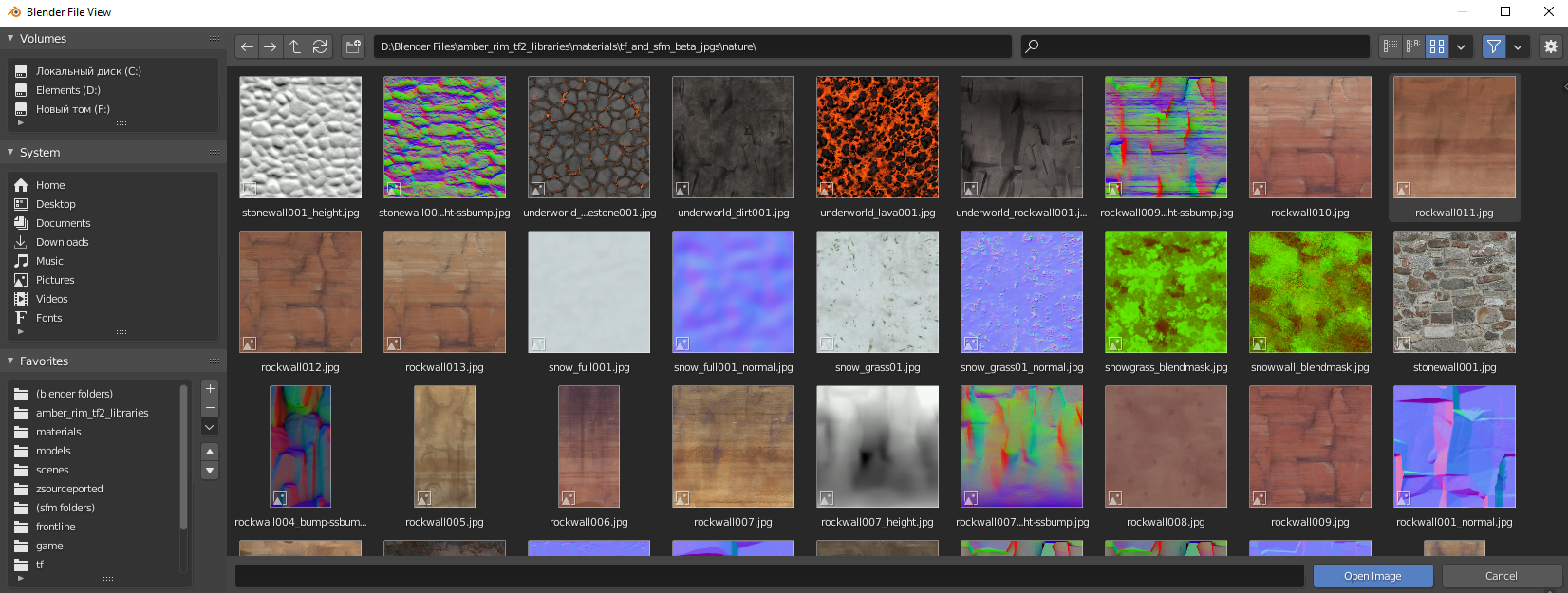Select stonewall001.jpg thumbnail
Image resolution: width=1568 pixels, height=593 pixels.
[1455, 292]
